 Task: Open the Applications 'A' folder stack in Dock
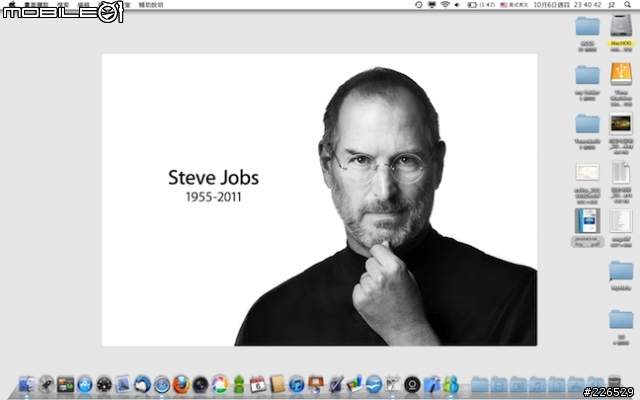(576, 384)
